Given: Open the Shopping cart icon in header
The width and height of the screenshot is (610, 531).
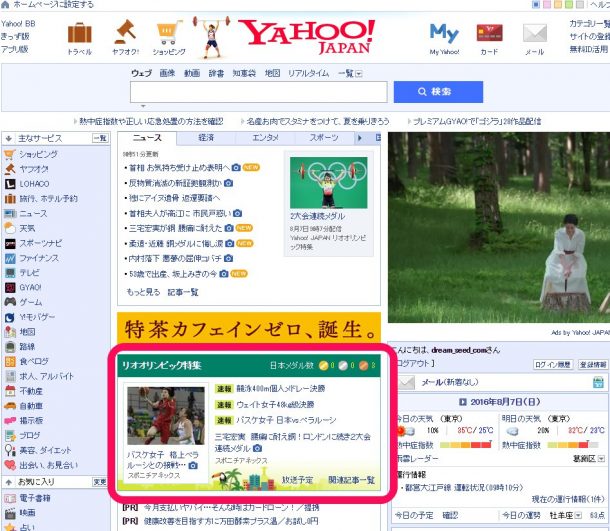Looking at the screenshot, I should point(169,32).
